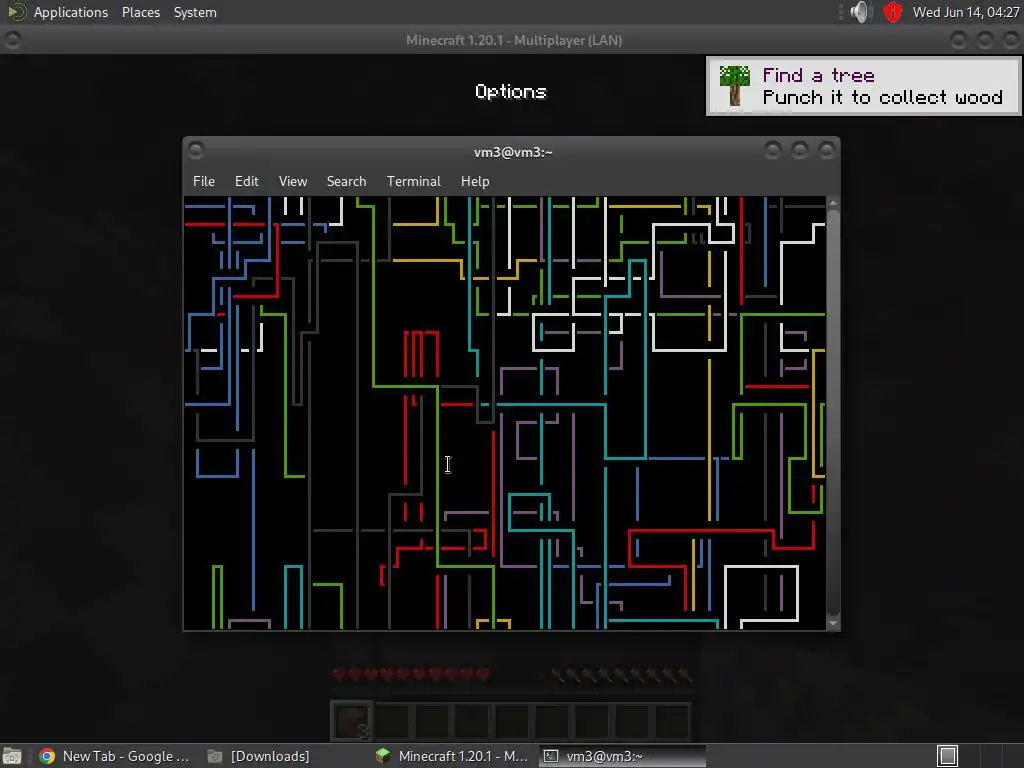The image size is (1024, 768).
Task: Click the Applications menu logo icon
Action: coord(16,12)
